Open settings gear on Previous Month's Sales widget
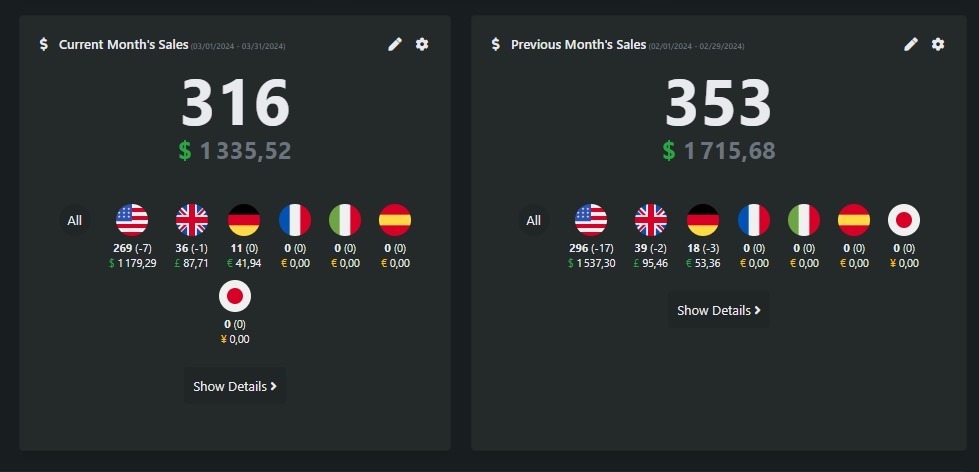The width and height of the screenshot is (979, 472). click(938, 44)
